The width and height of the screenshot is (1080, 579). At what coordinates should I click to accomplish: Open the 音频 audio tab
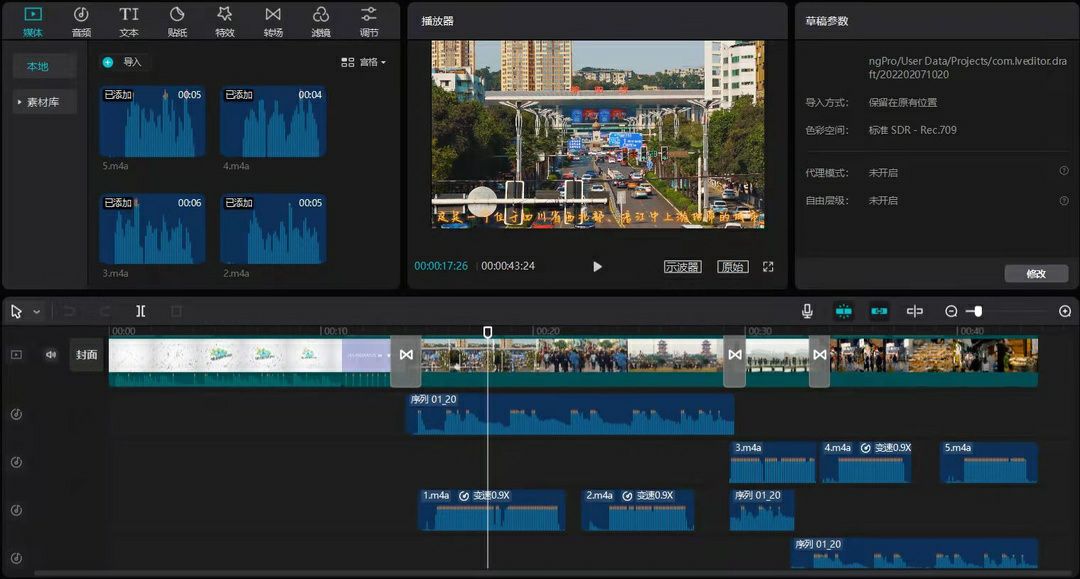click(x=81, y=20)
